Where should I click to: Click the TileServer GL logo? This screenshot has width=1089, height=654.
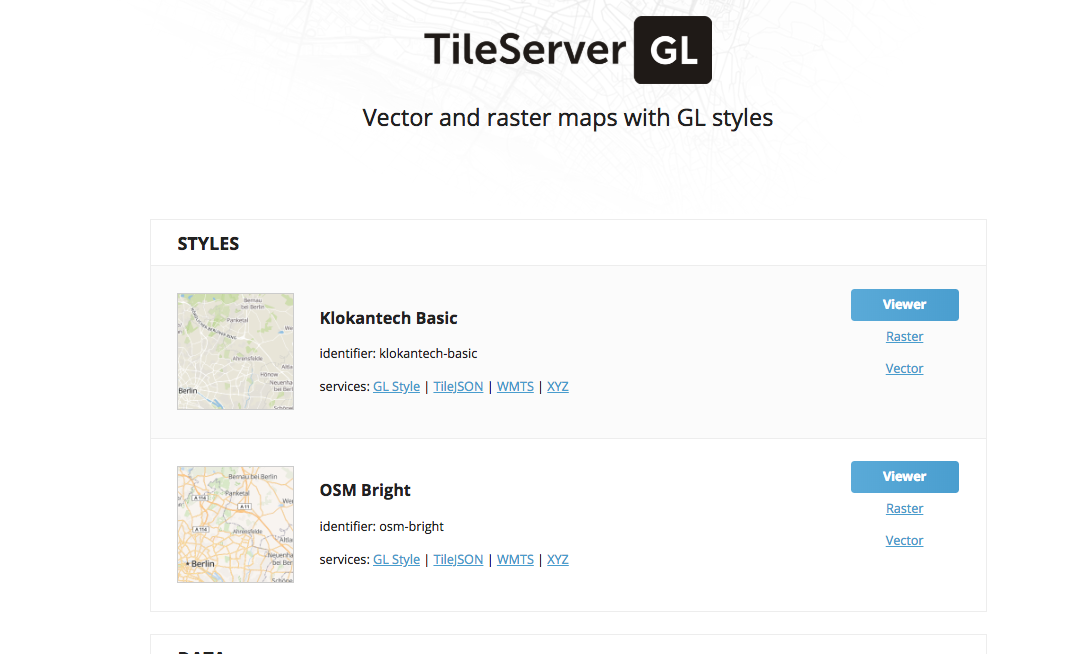567,48
